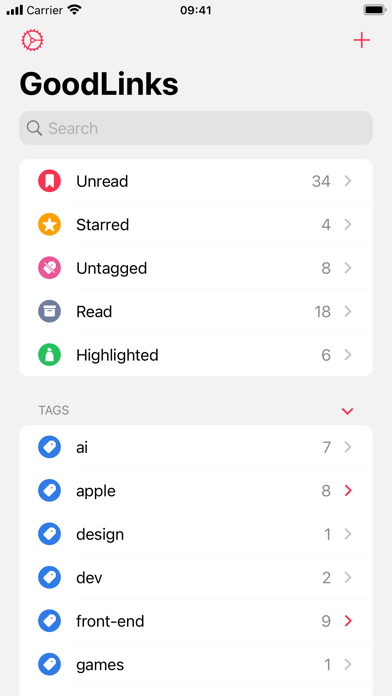
Task: Click the red Unread bookmark icon
Action: point(49,181)
